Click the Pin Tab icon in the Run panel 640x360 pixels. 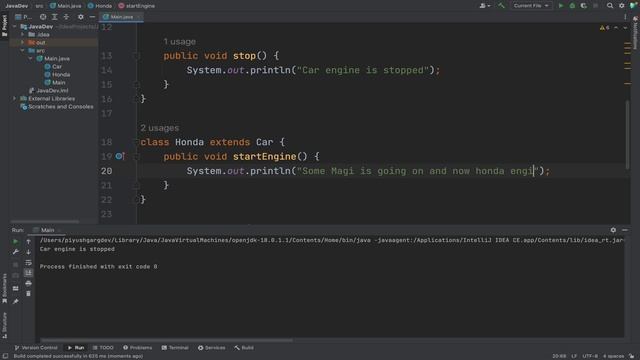pyautogui.click(x=16, y=302)
